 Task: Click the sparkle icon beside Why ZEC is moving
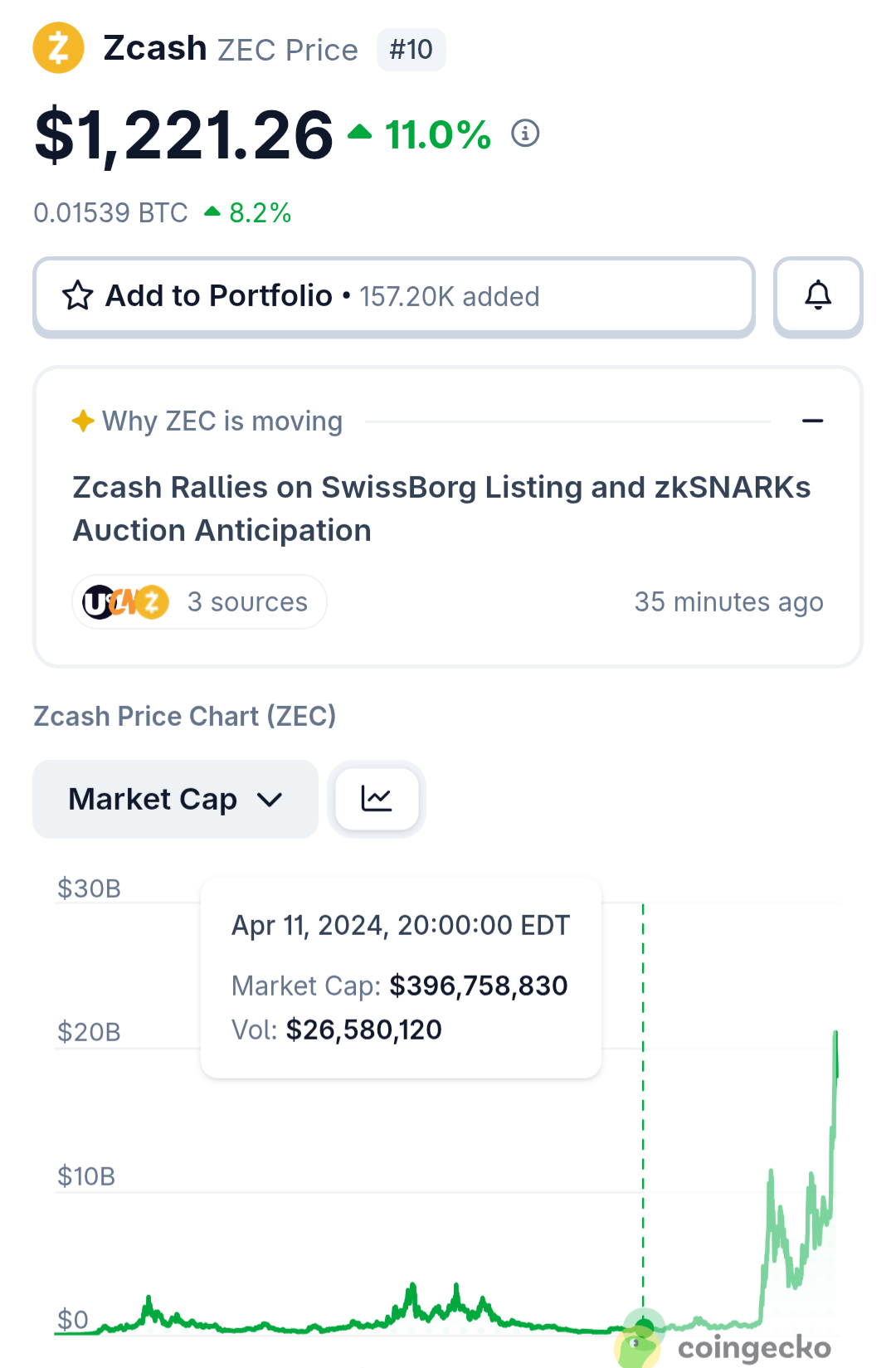point(83,421)
